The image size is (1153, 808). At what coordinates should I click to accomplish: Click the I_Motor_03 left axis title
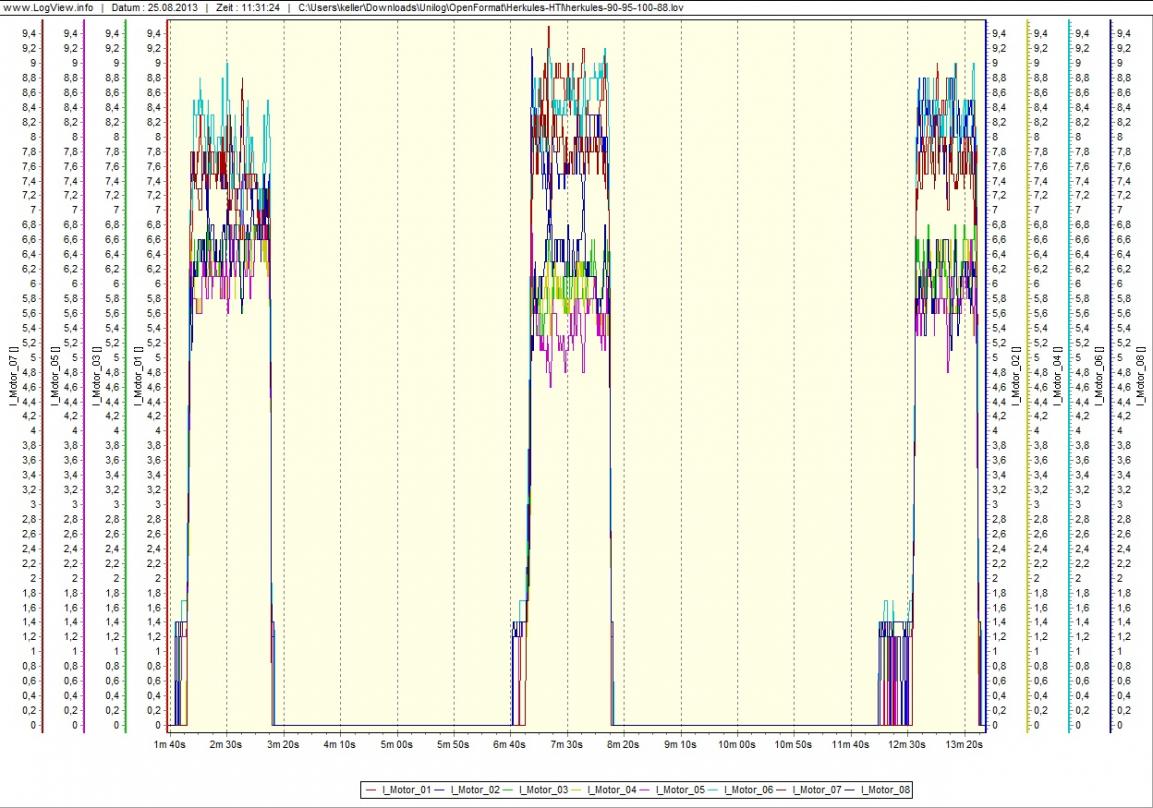click(x=97, y=378)
